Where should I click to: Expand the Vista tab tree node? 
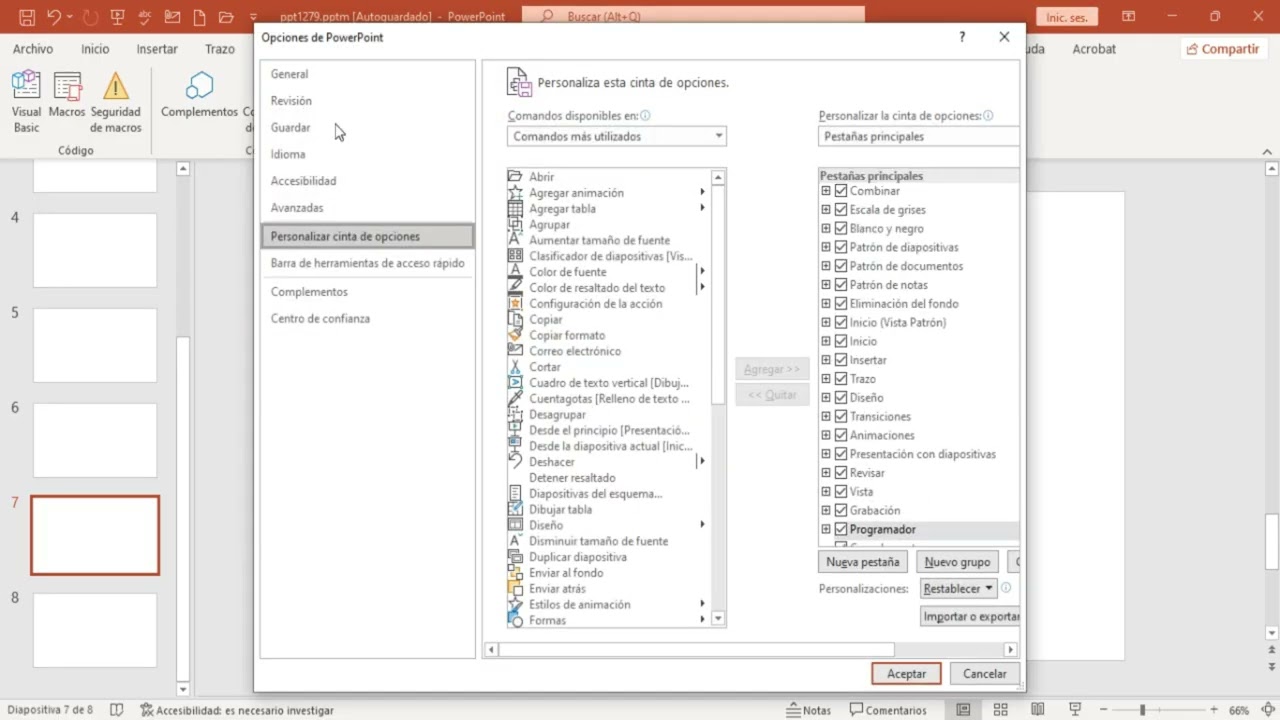pyautogui.click(x=826, y=491)
